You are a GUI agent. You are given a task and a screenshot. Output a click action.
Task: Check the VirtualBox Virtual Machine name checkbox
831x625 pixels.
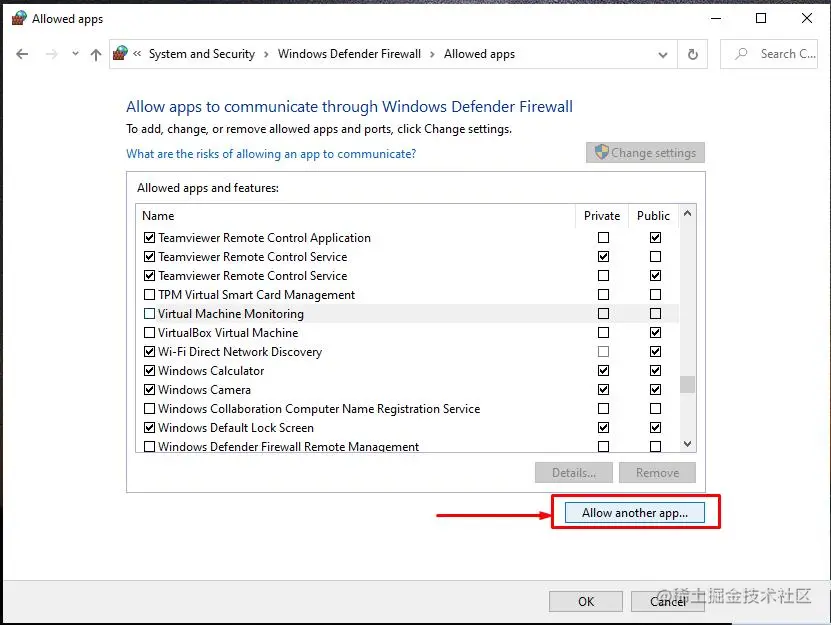(x=149, y=332)
